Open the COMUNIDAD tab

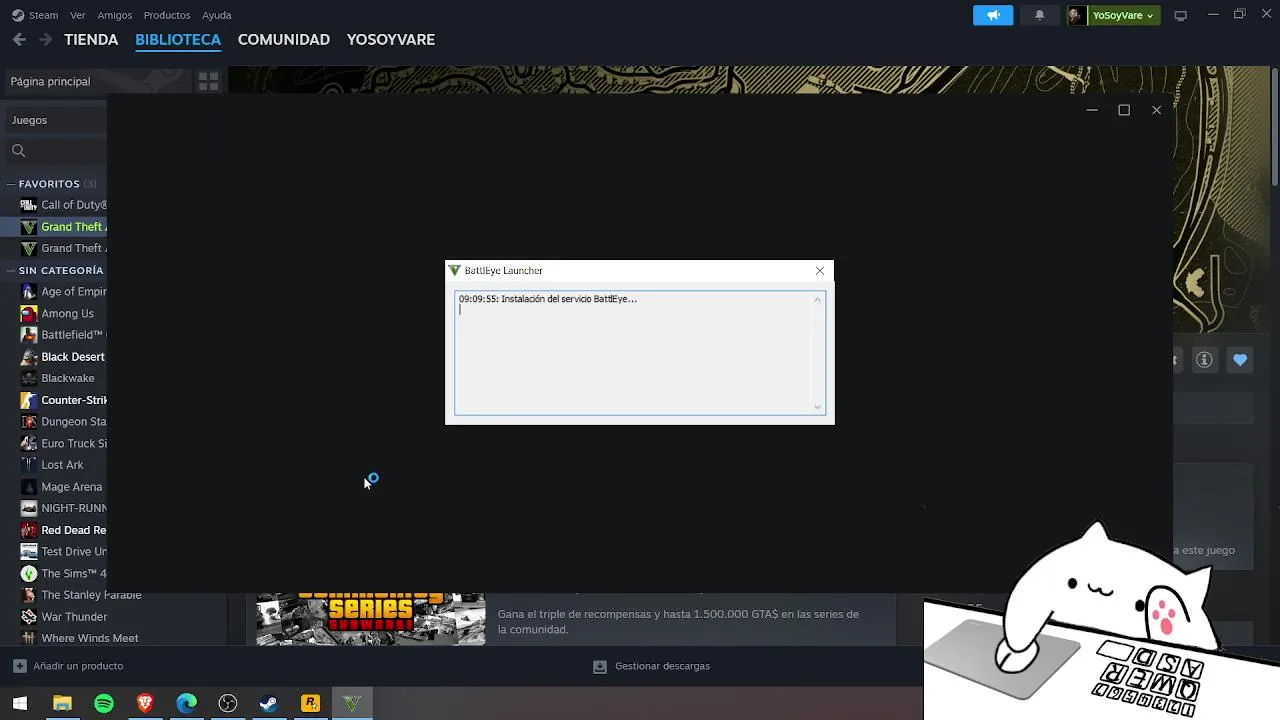coord(284,40)
